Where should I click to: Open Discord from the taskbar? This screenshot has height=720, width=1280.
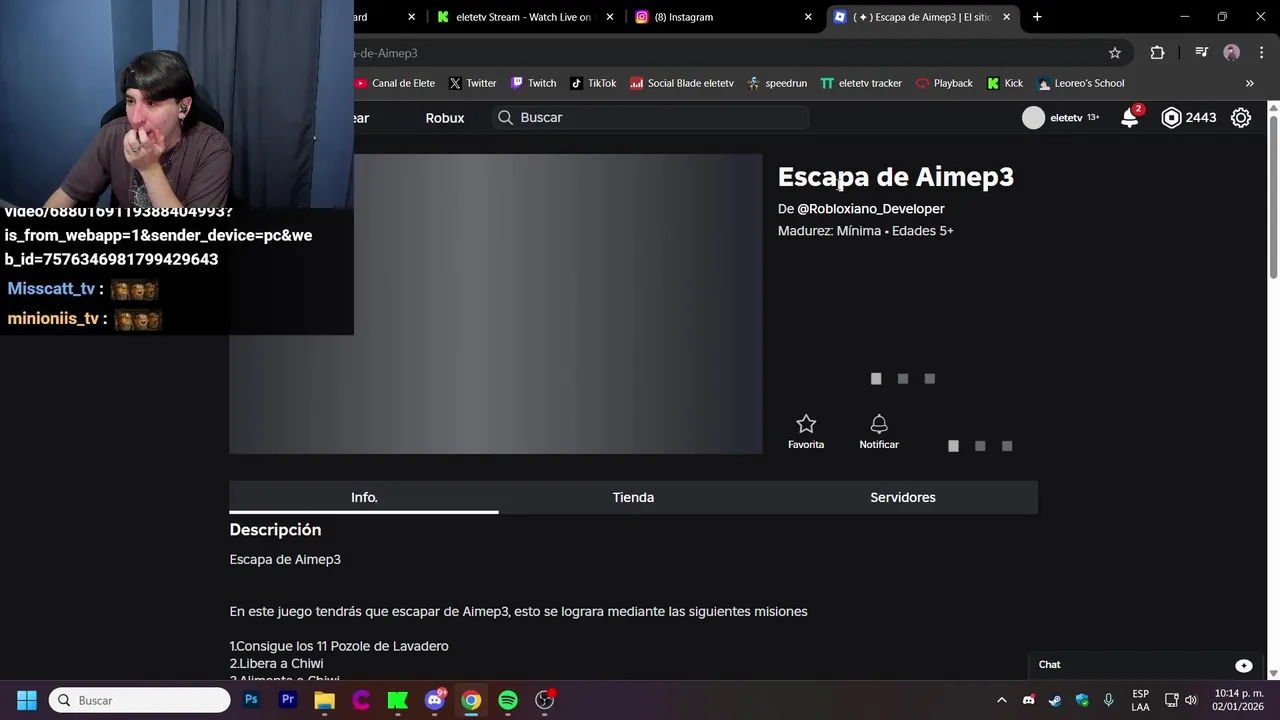[x=435, y=700]
